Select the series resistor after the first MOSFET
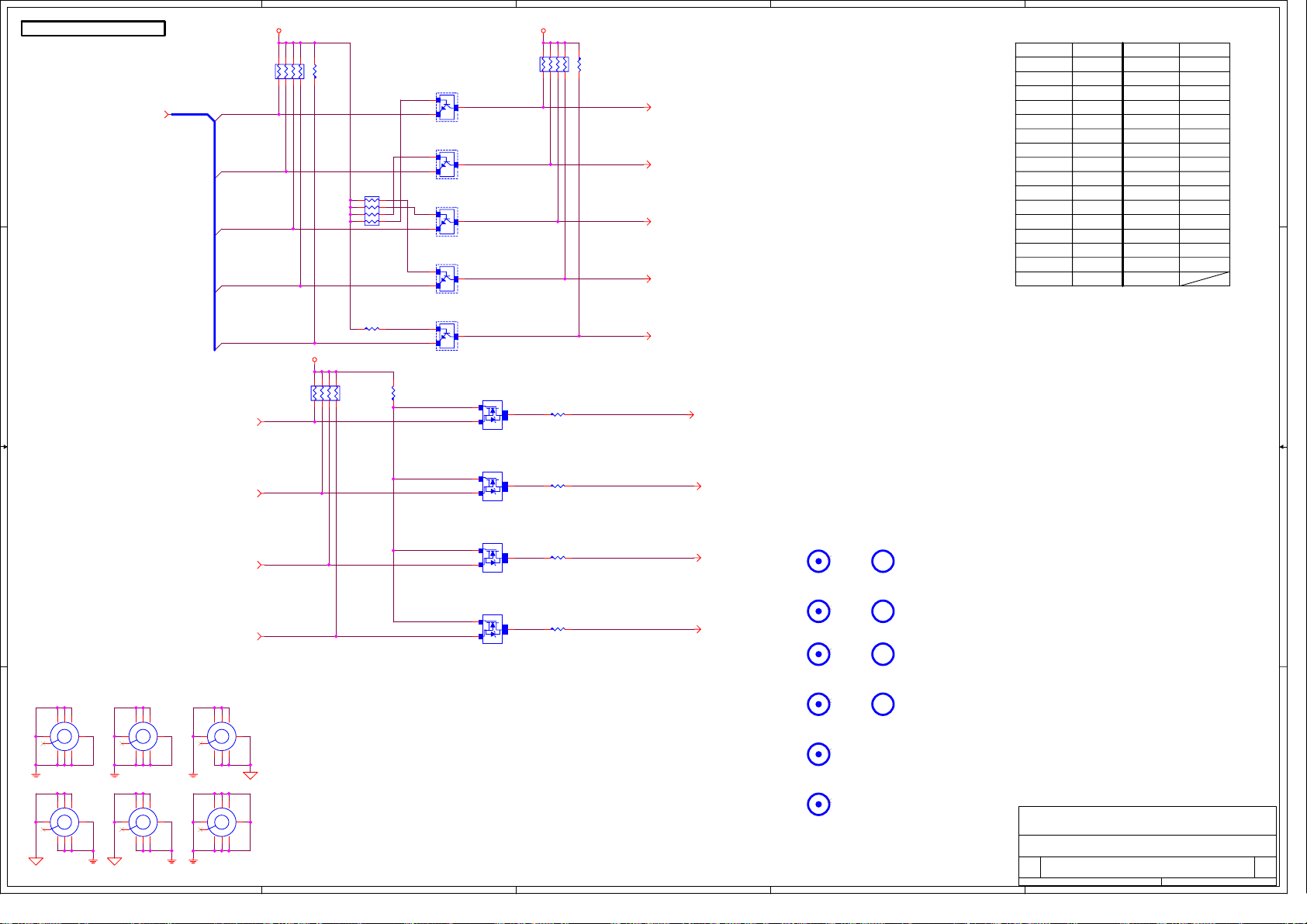The height and width of the screenshot is (924, 1307). tap(558, 415)
